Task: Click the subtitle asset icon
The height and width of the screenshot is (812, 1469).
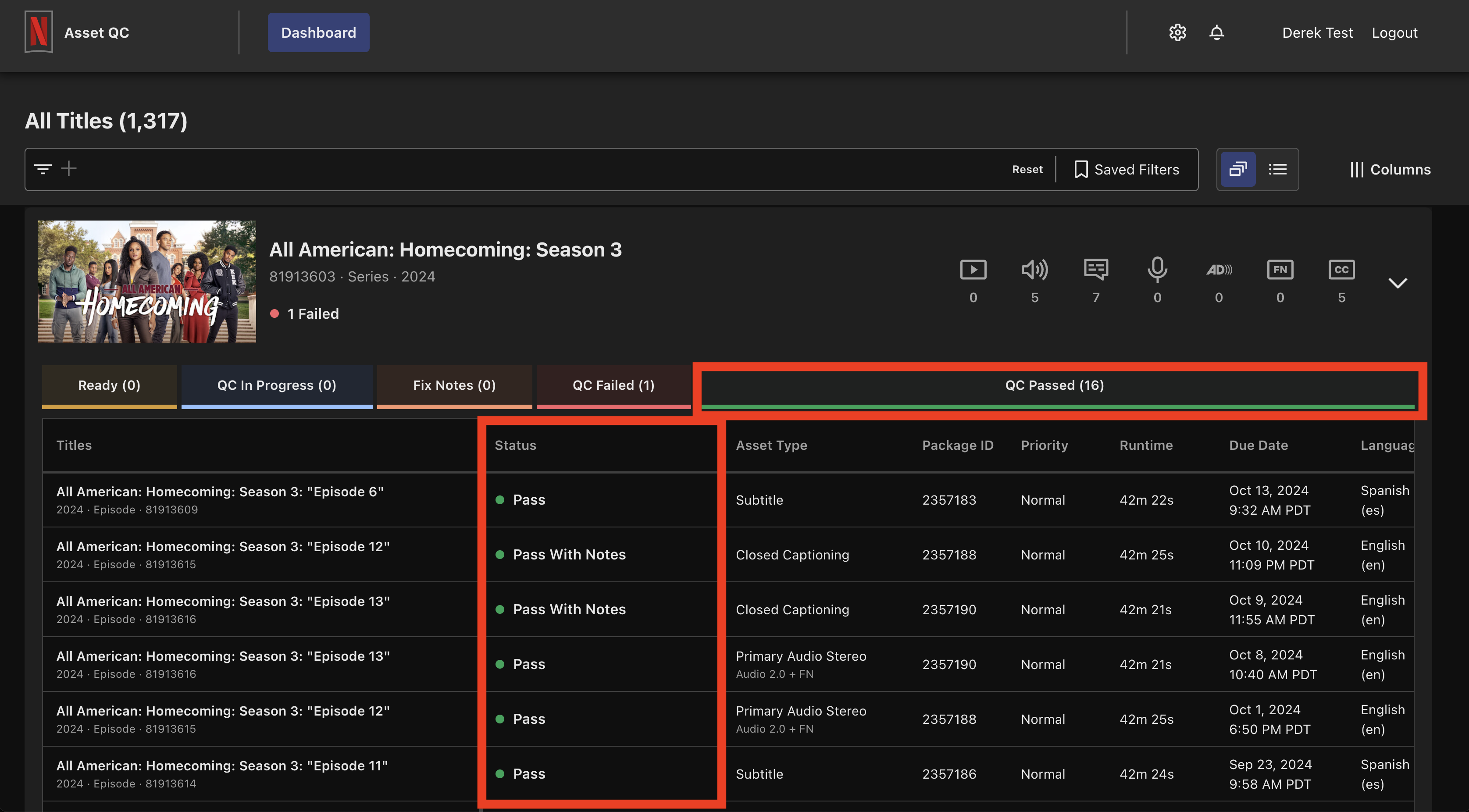Action: 1095,269
